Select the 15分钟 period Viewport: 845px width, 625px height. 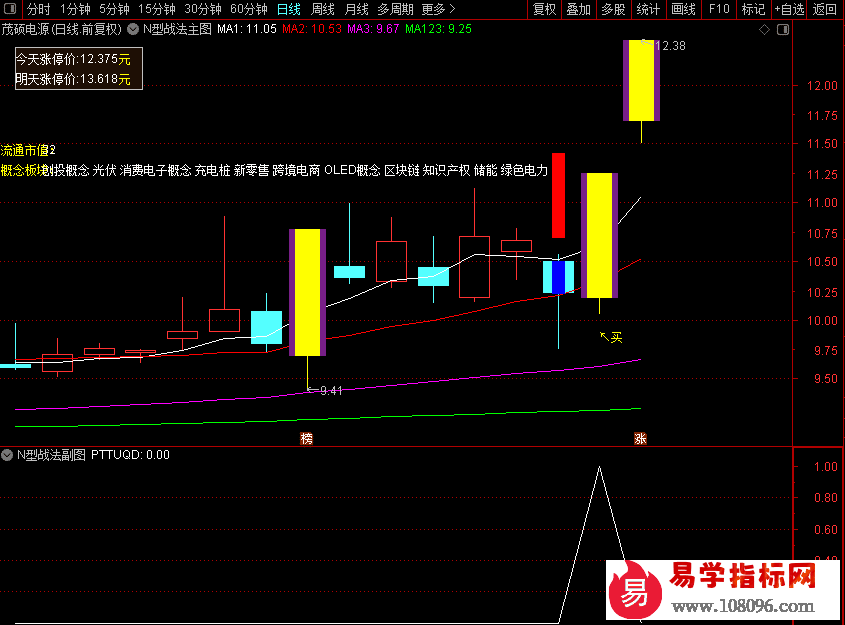(157, 9)
